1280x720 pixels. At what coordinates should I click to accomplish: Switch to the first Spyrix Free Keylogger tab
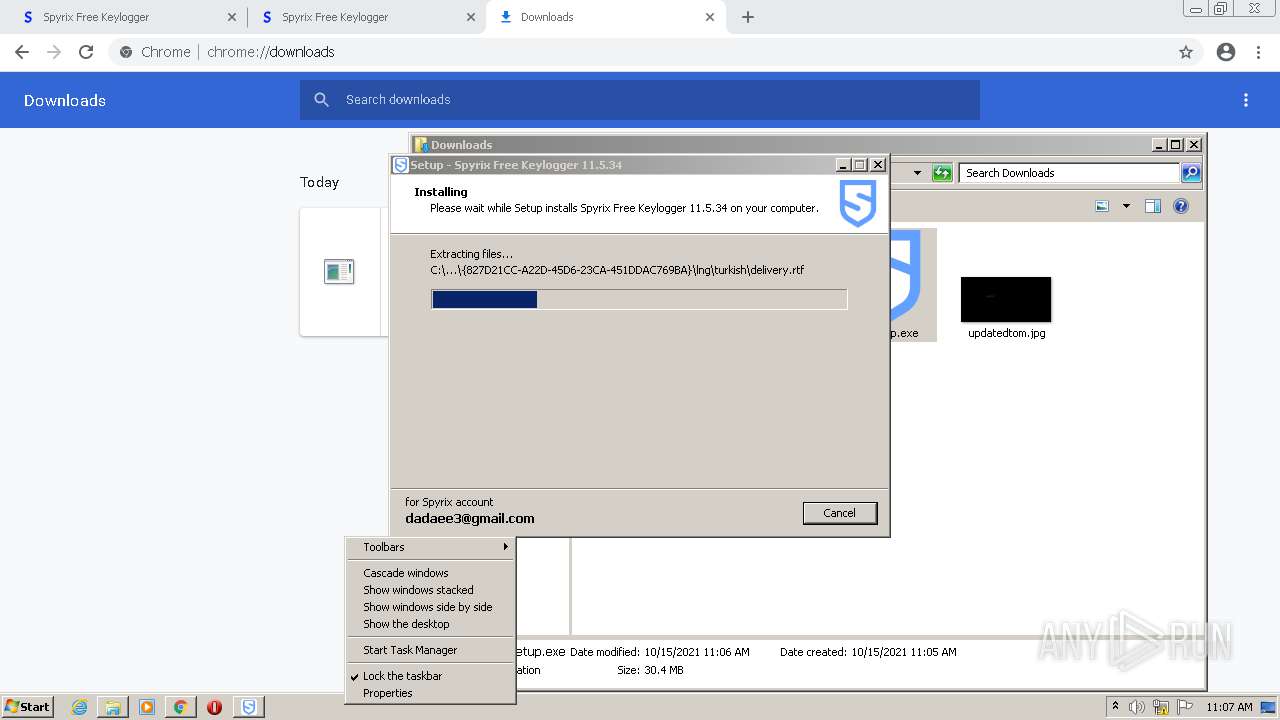[x=127, y=17]
